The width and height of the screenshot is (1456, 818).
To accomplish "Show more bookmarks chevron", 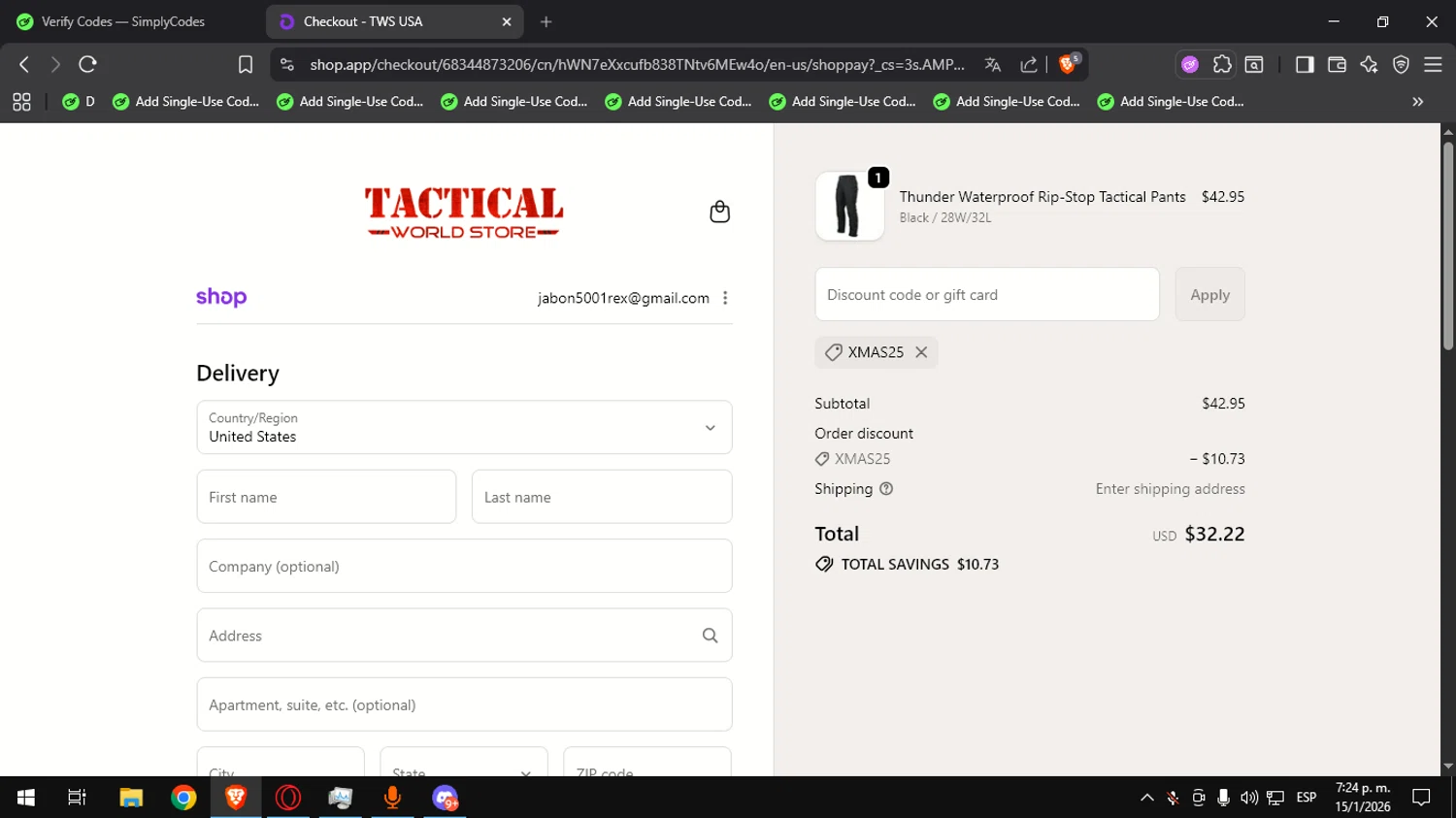I will [1417, 101].
